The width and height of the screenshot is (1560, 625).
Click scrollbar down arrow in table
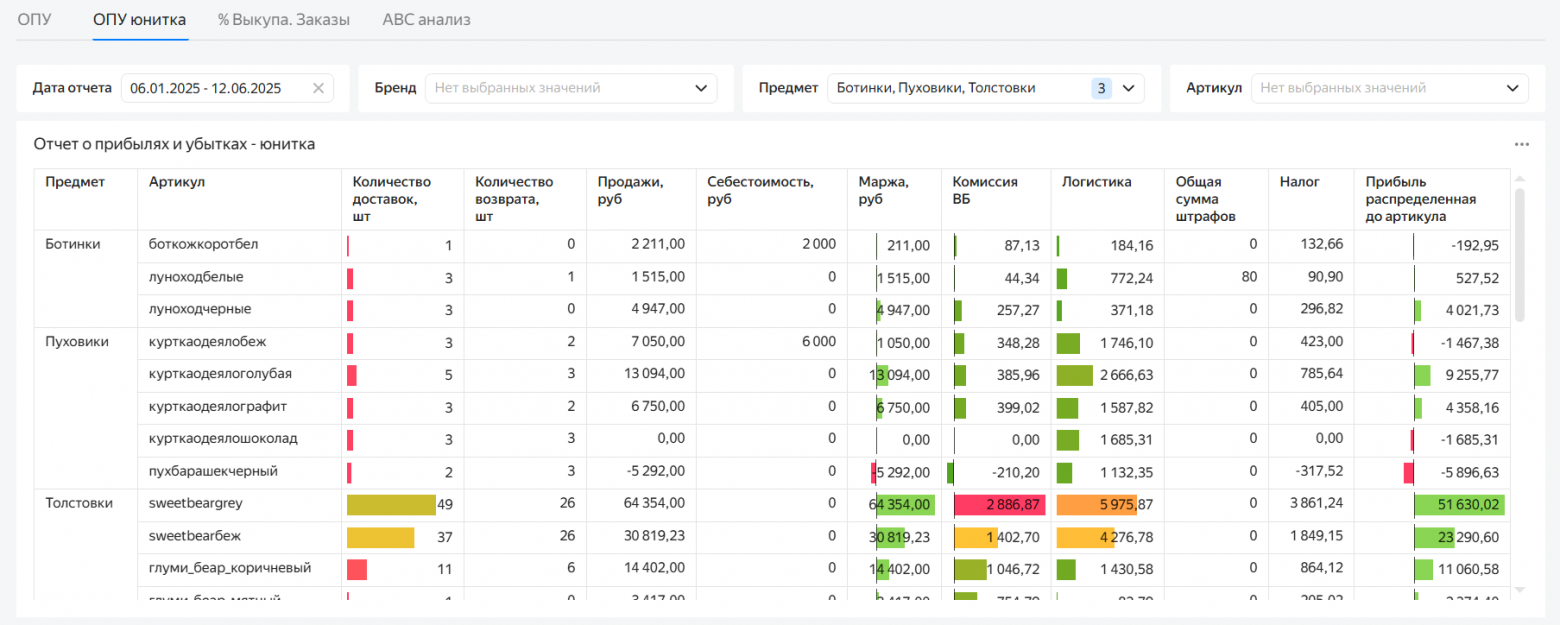tap(1520, 591)
